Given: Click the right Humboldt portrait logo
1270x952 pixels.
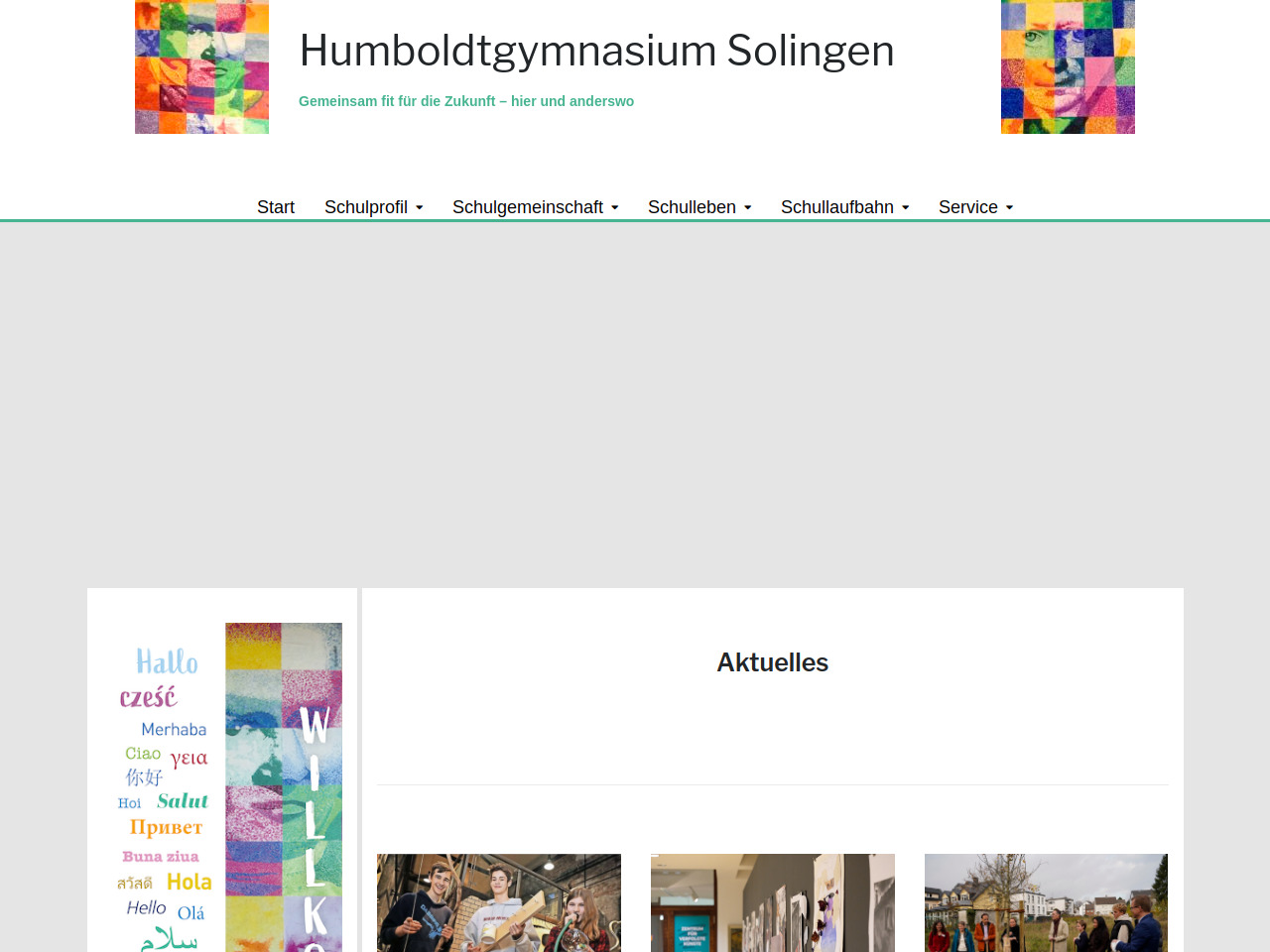Looking at the screenshot, I should (x=1068, y=66).
